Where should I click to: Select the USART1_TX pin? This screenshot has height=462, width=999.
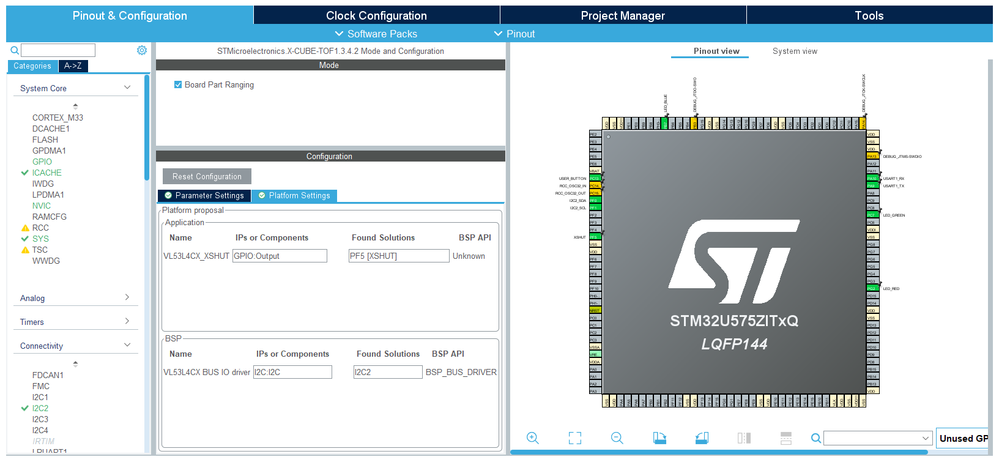click(872, 185)
